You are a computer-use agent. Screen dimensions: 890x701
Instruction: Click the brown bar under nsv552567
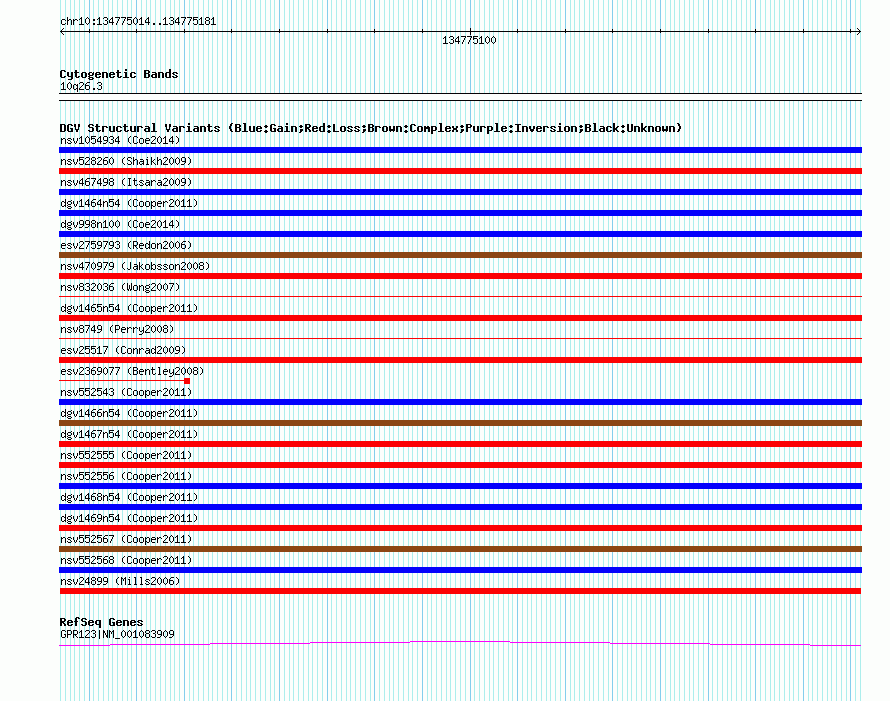pyautogui.click(x=460, y=549)
